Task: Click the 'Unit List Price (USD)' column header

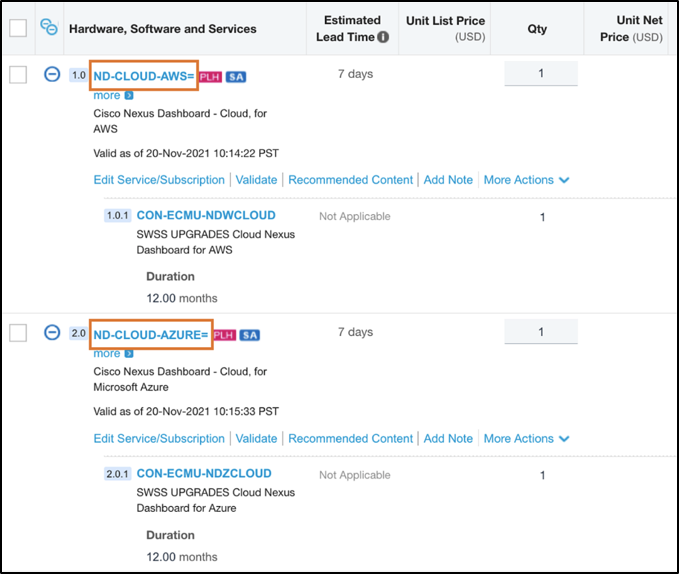Action: pyautogui.click(x=446, y=29)
